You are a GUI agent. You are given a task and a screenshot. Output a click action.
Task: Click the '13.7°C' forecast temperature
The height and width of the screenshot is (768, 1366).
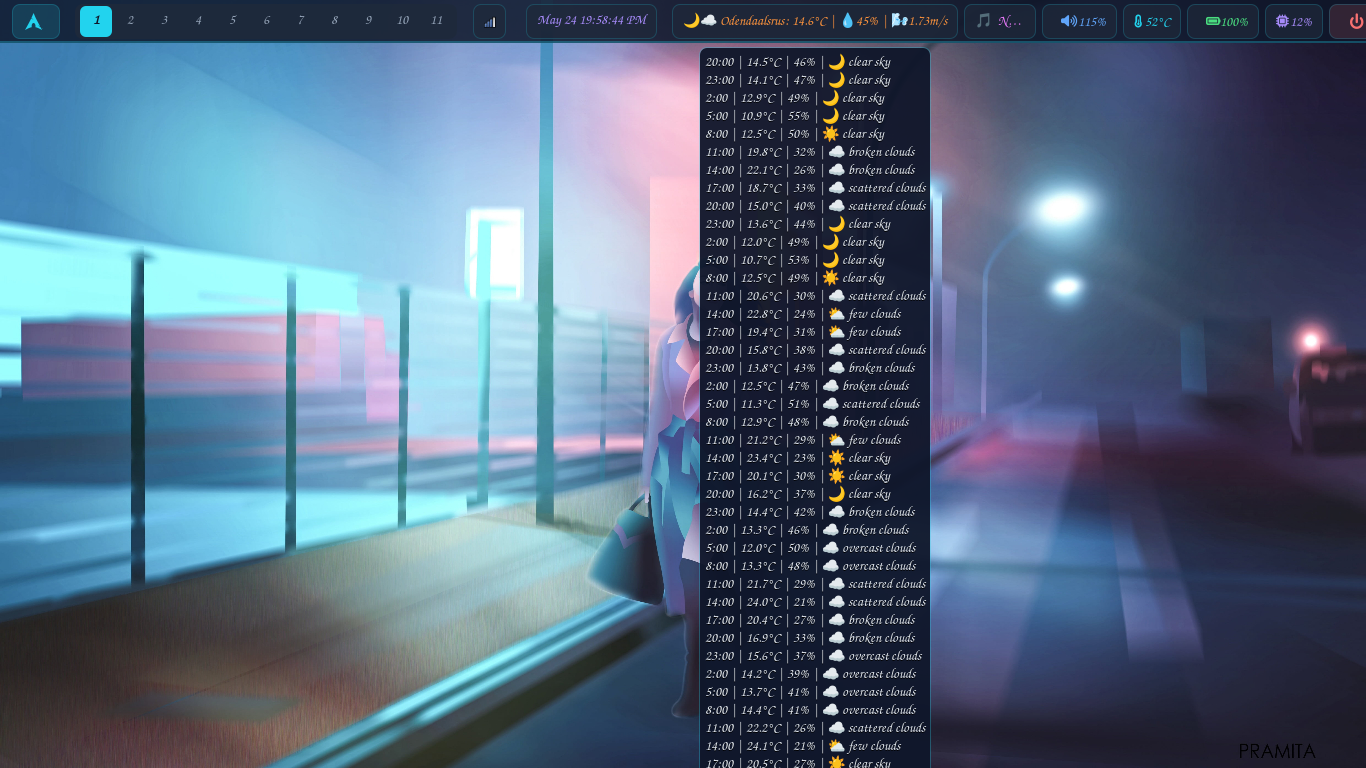tap(758, 692)
